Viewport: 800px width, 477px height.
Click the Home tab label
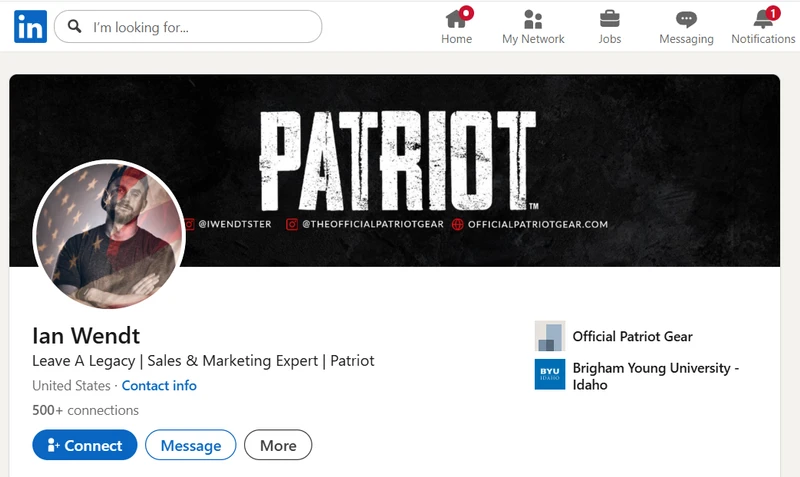[457, 39]
